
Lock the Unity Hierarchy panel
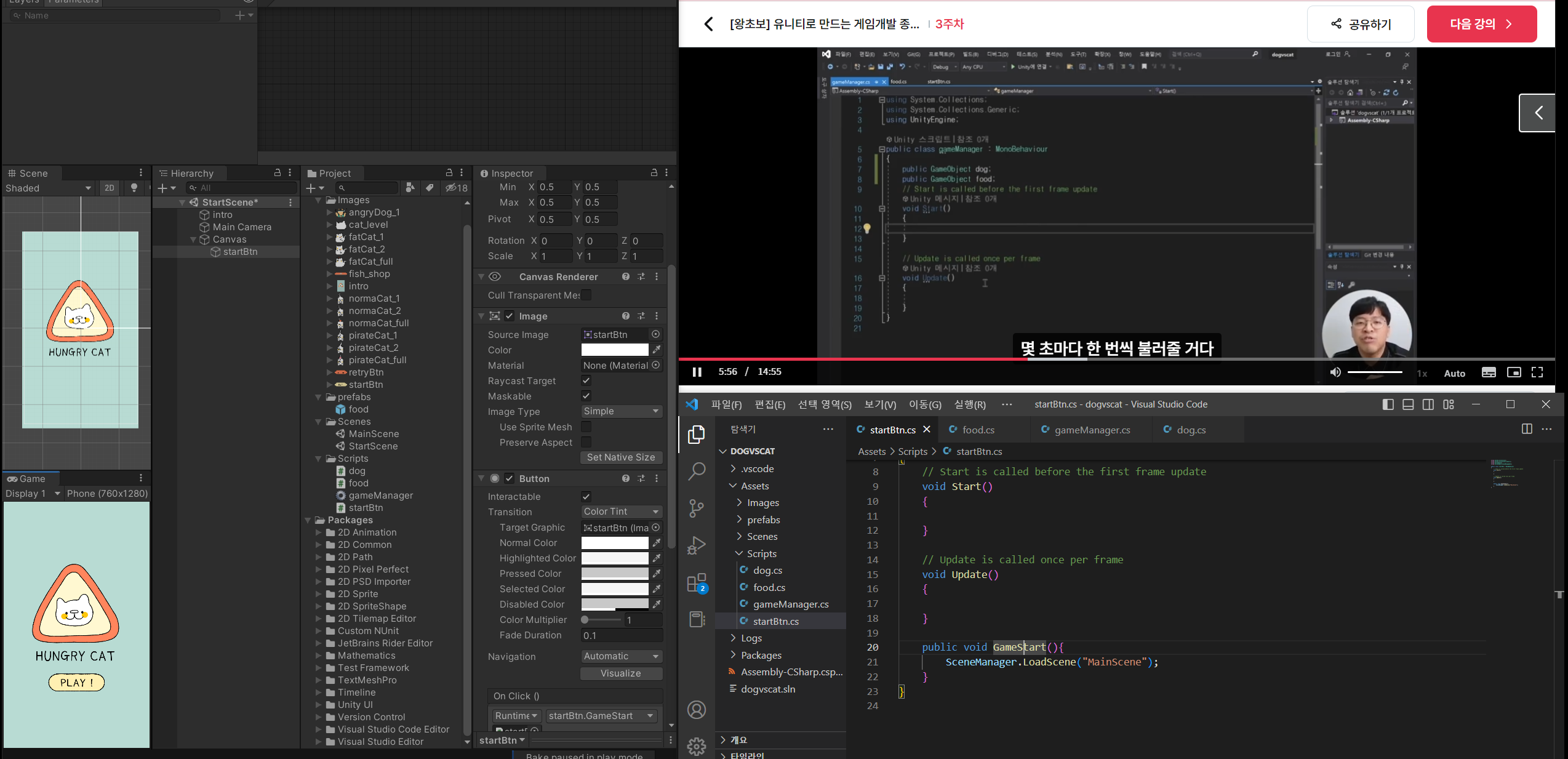pos(278,173)
